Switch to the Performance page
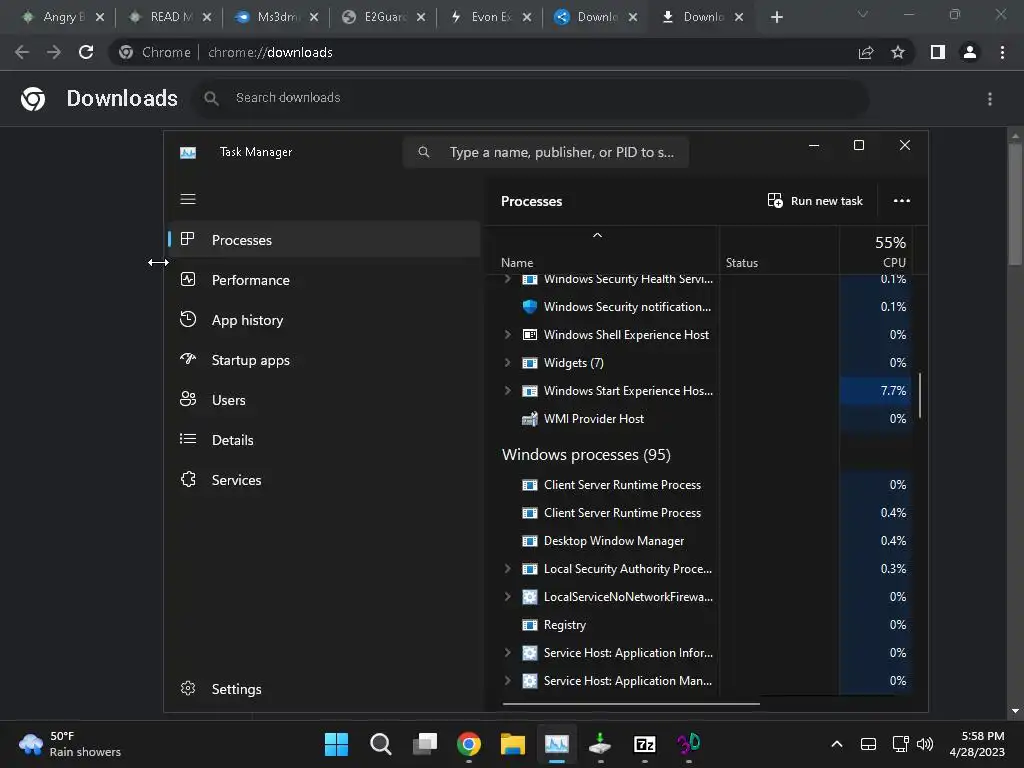 [x=325, y=280]
